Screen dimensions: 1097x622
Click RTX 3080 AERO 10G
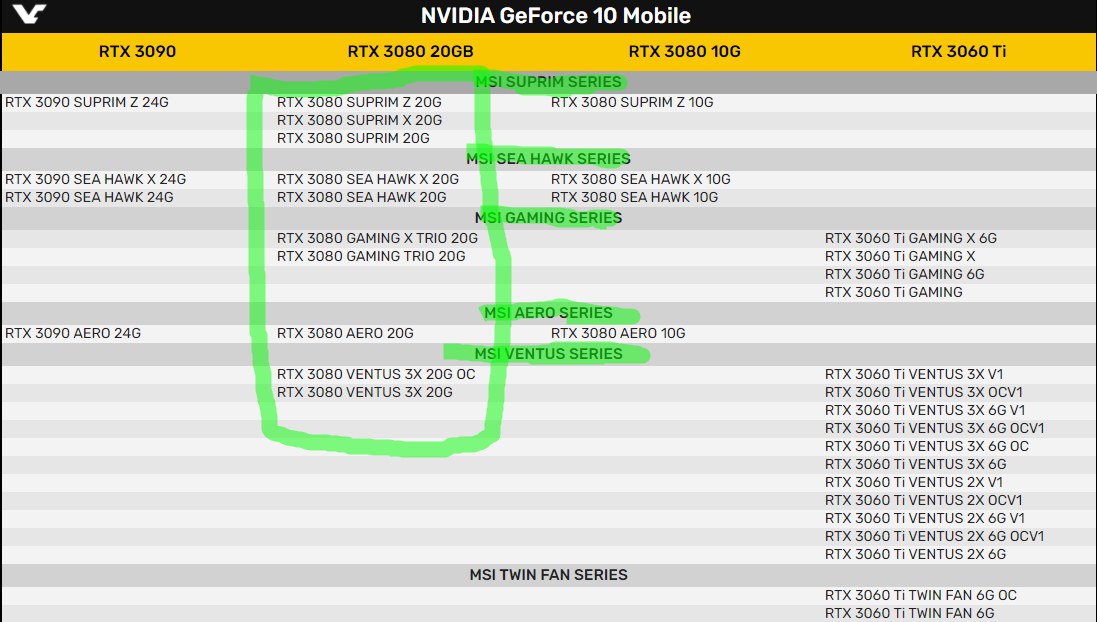coord(618,333)
